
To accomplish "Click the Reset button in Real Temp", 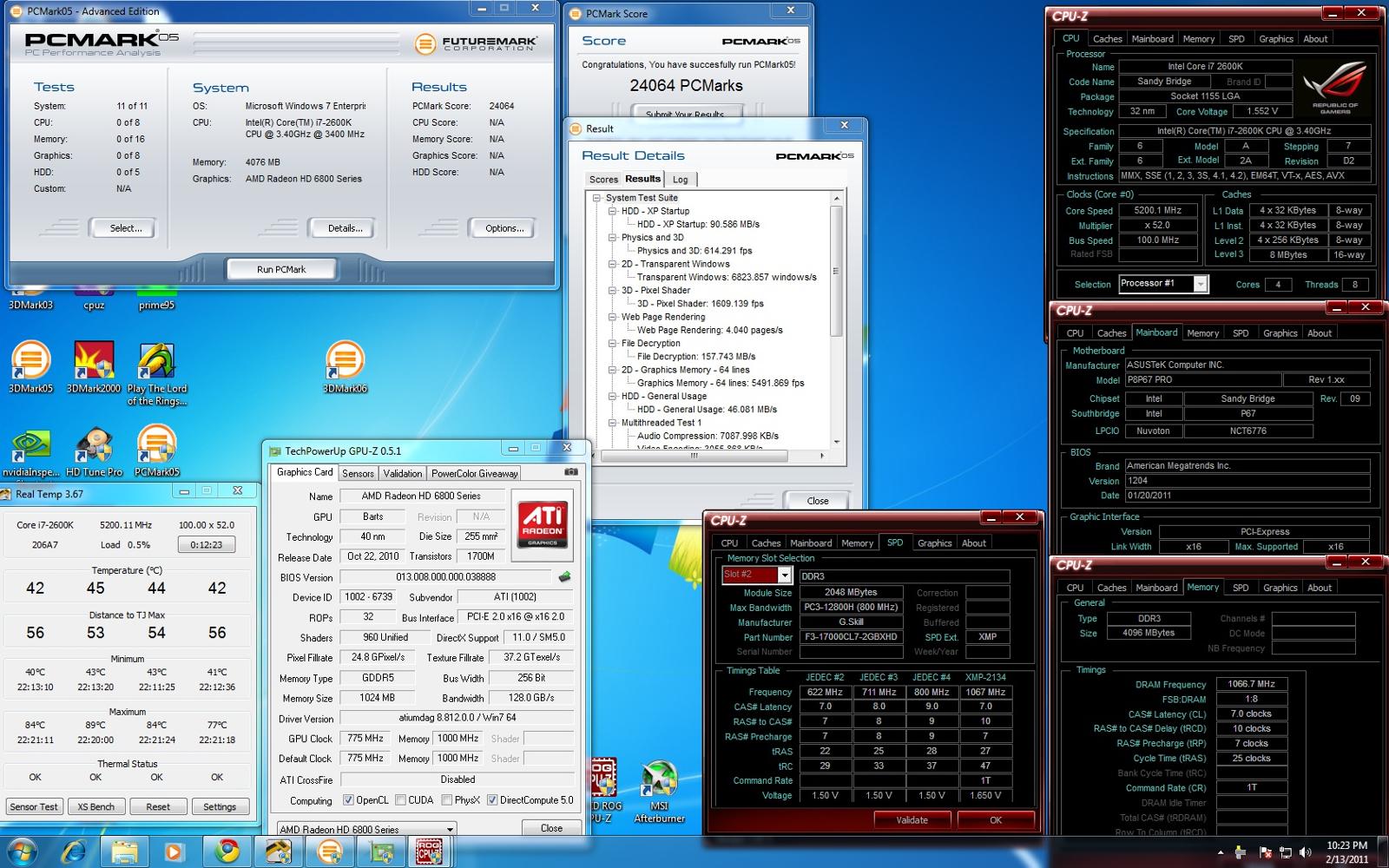I will 158,806.
